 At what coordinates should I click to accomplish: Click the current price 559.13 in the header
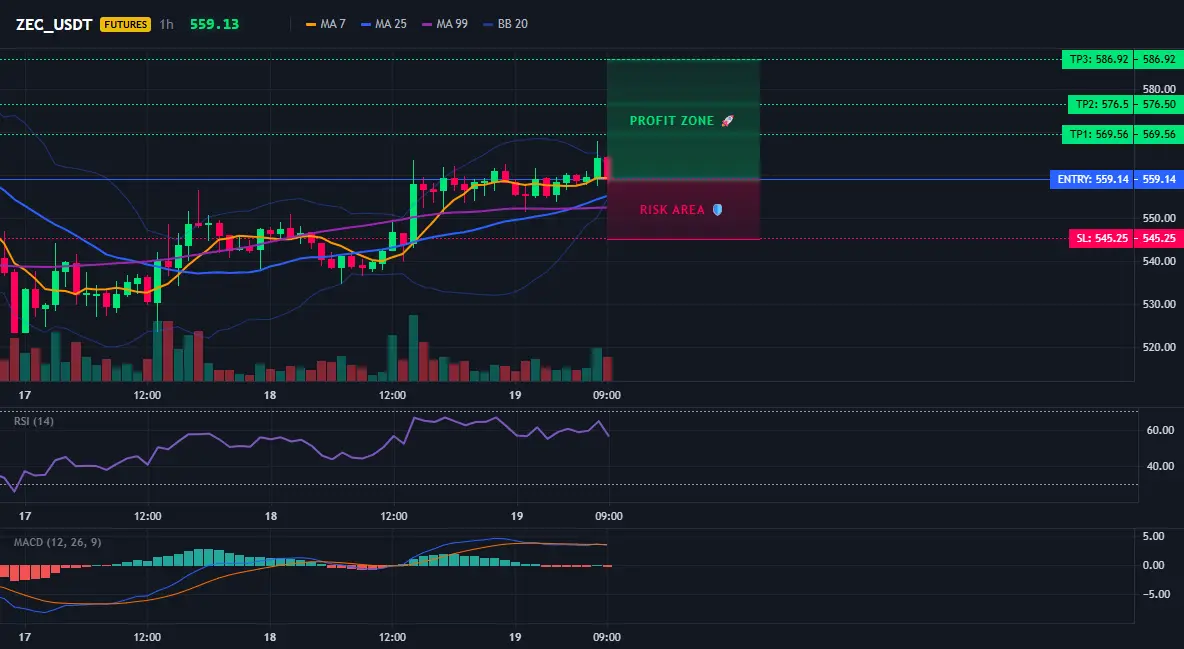tap(214, 24)
